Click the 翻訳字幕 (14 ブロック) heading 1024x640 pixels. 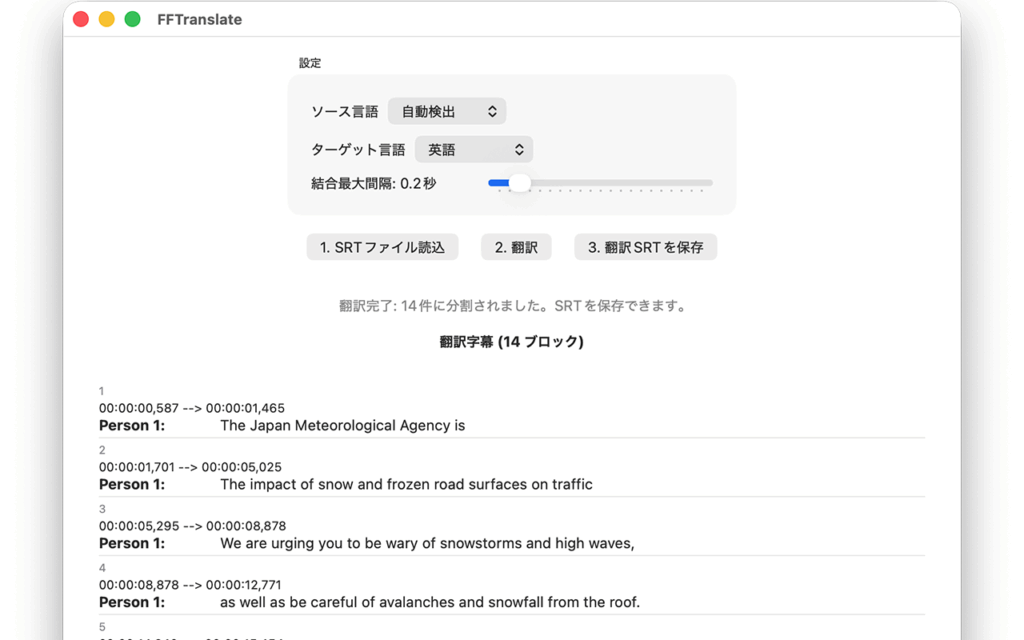click(512, 342)
